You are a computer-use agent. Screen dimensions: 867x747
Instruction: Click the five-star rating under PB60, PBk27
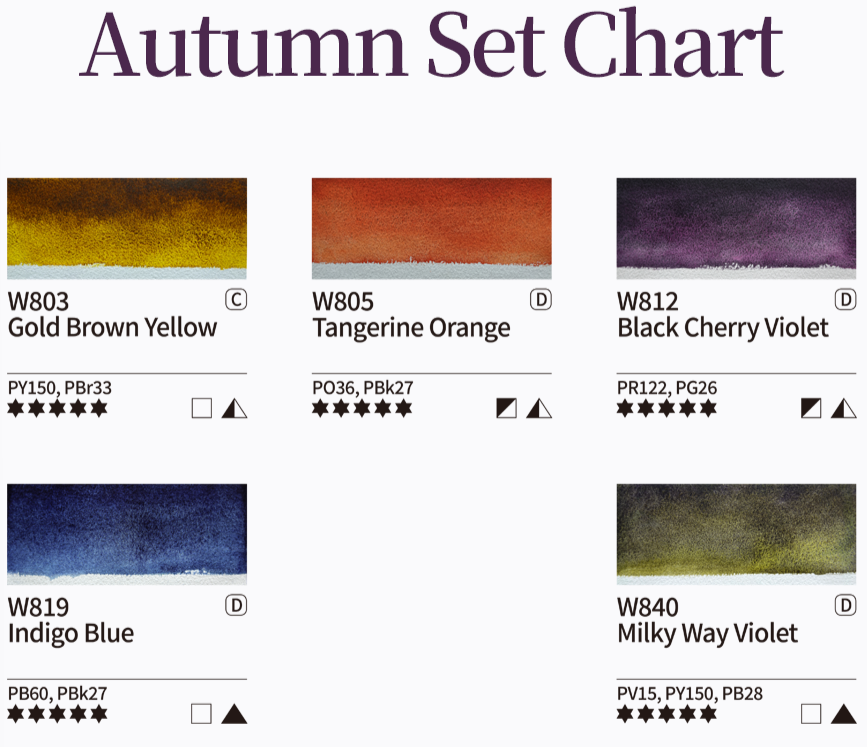[x=57, y=714]
